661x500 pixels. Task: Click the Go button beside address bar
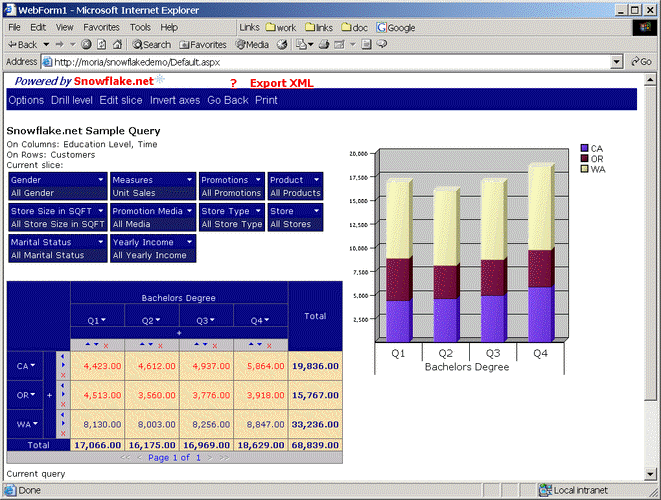click(641, 62)
